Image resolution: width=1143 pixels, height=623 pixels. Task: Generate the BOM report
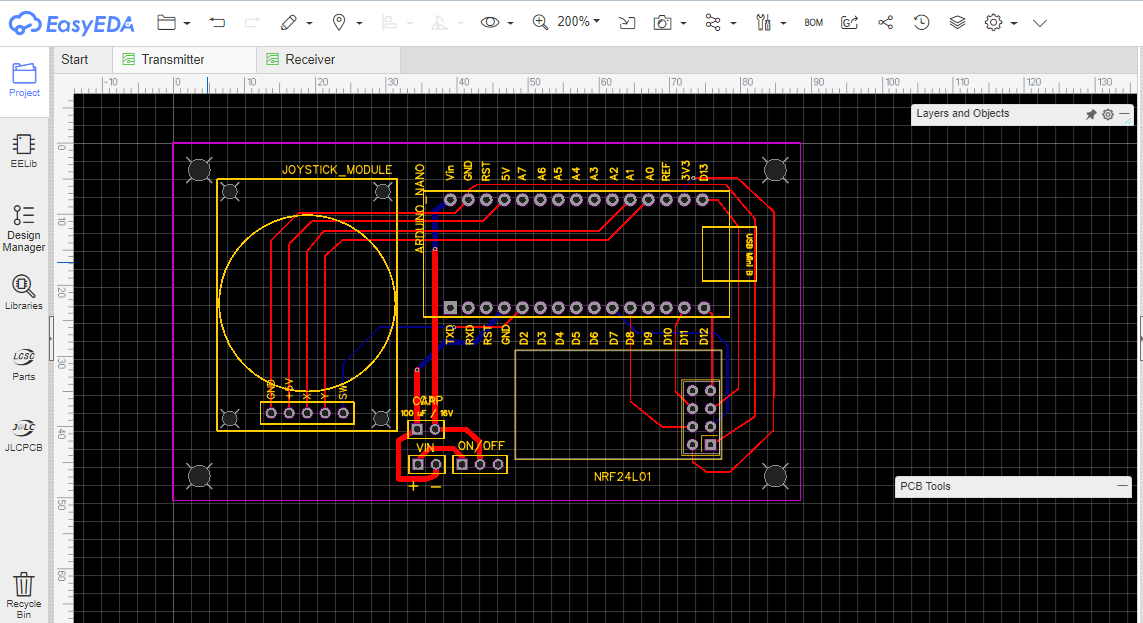[x=814, y=23]
